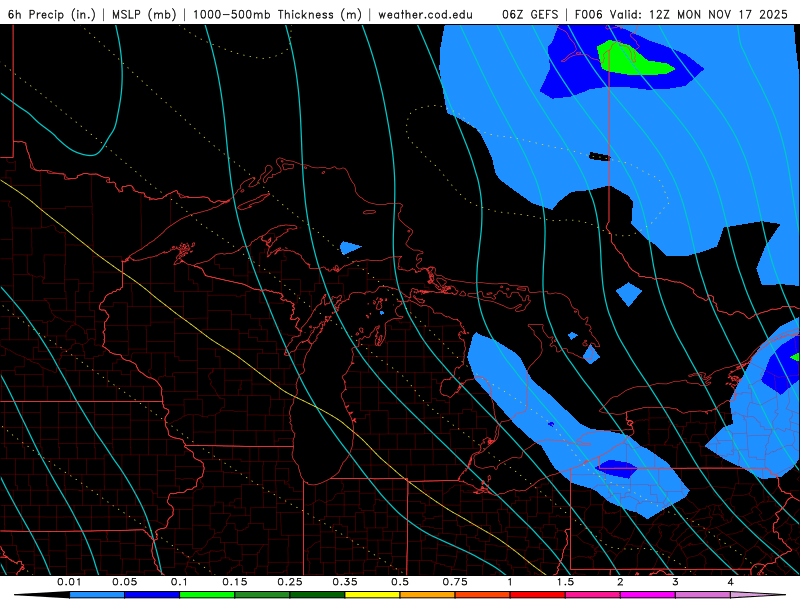Viewport: 800px width, 600px height.
Task: Select the dark green 0.25 legend swatch
Action: coord(317,595)
